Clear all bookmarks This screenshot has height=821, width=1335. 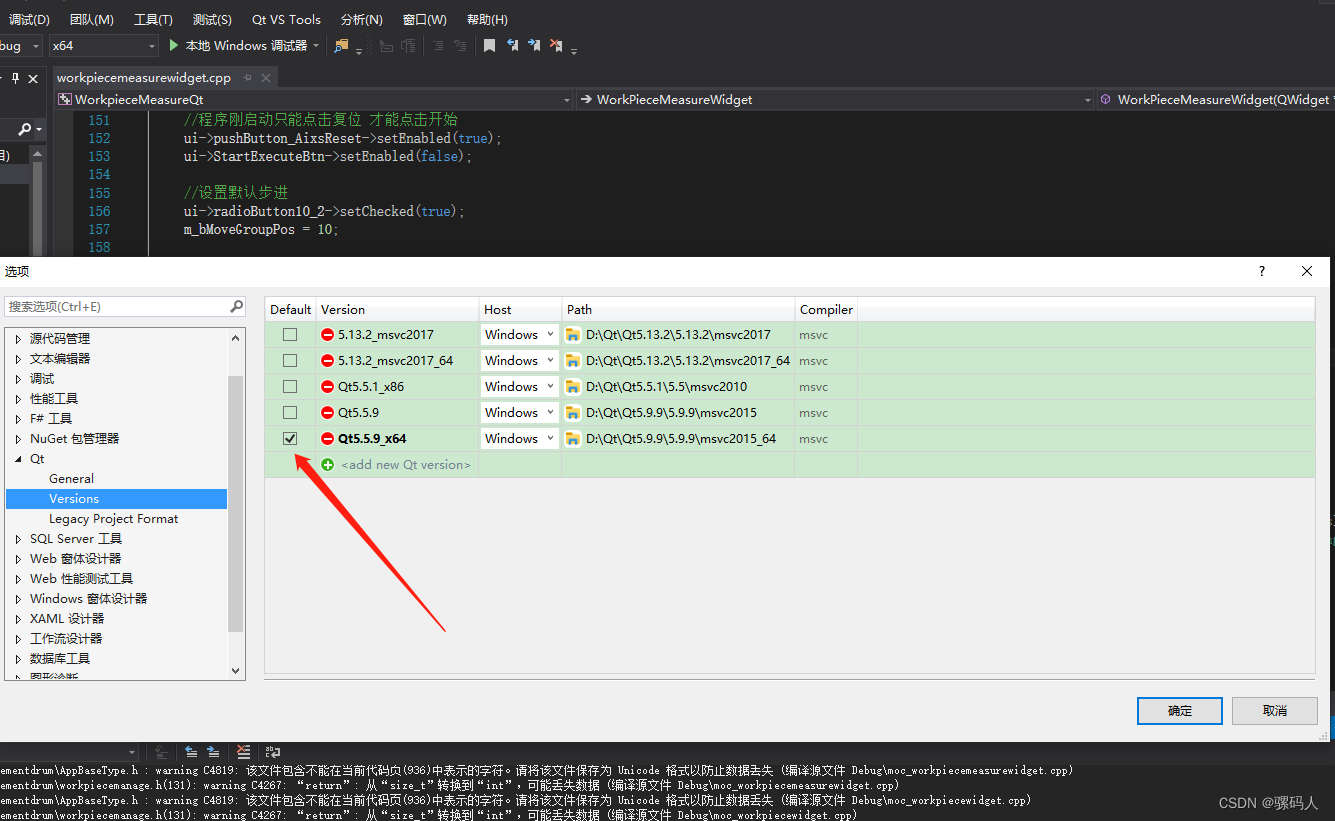(557, 45)
